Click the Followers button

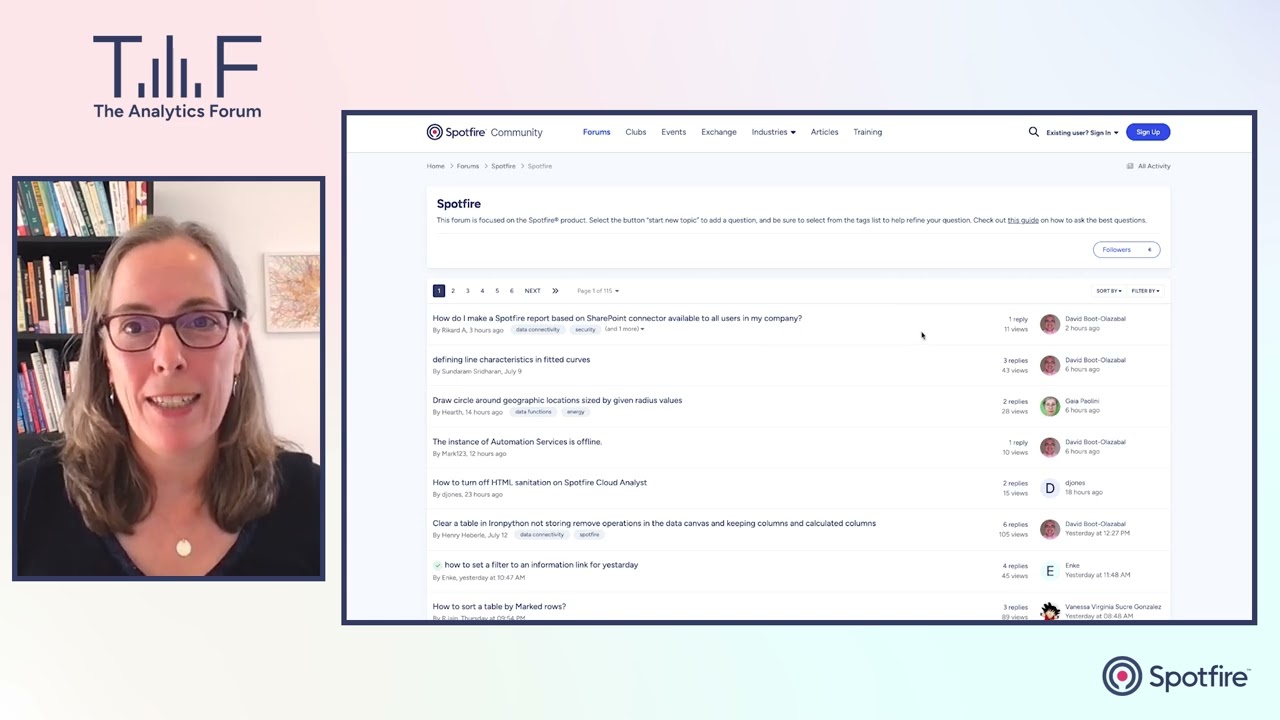coord(1125,250)
